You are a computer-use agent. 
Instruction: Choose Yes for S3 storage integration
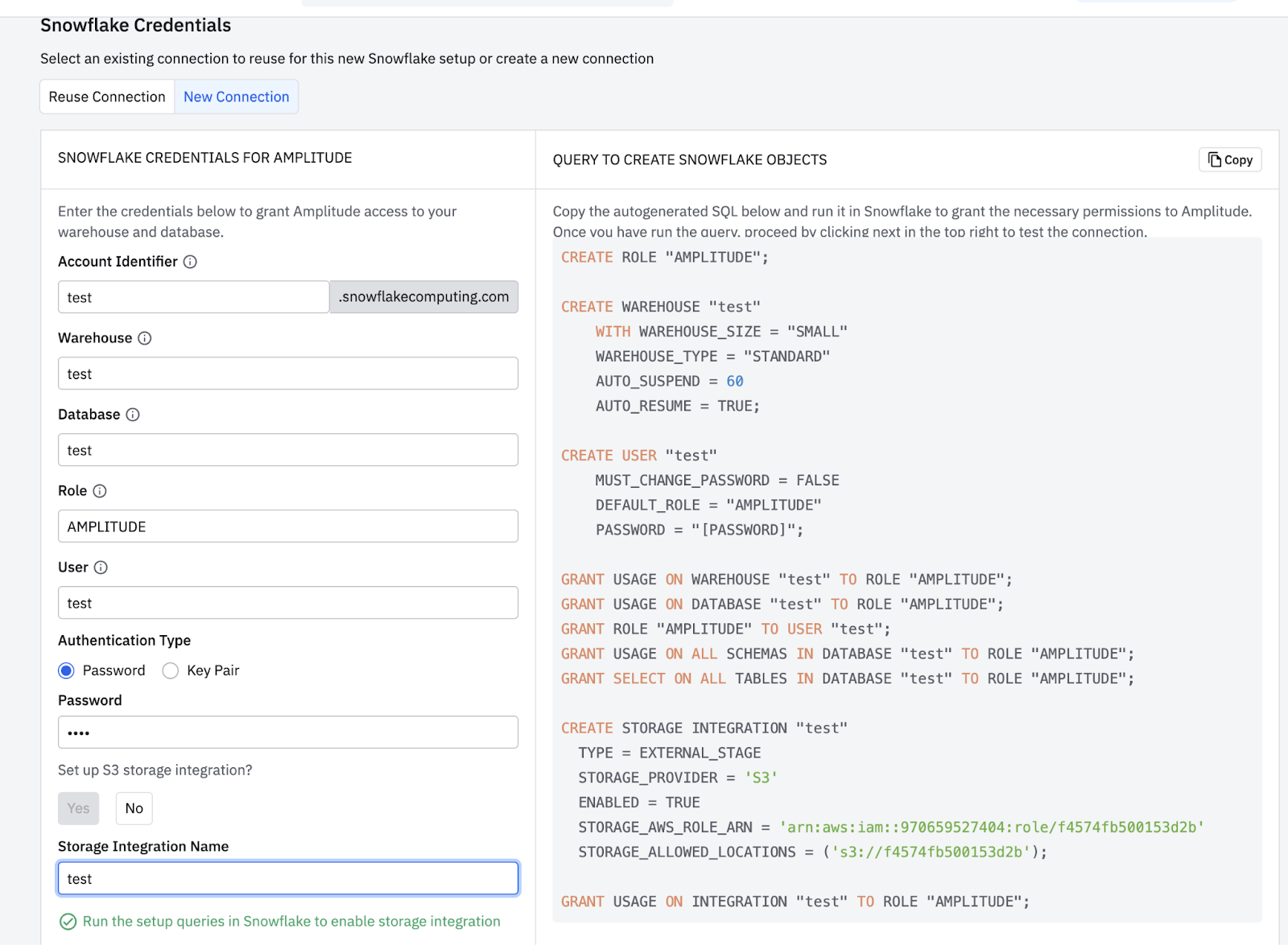79,808
